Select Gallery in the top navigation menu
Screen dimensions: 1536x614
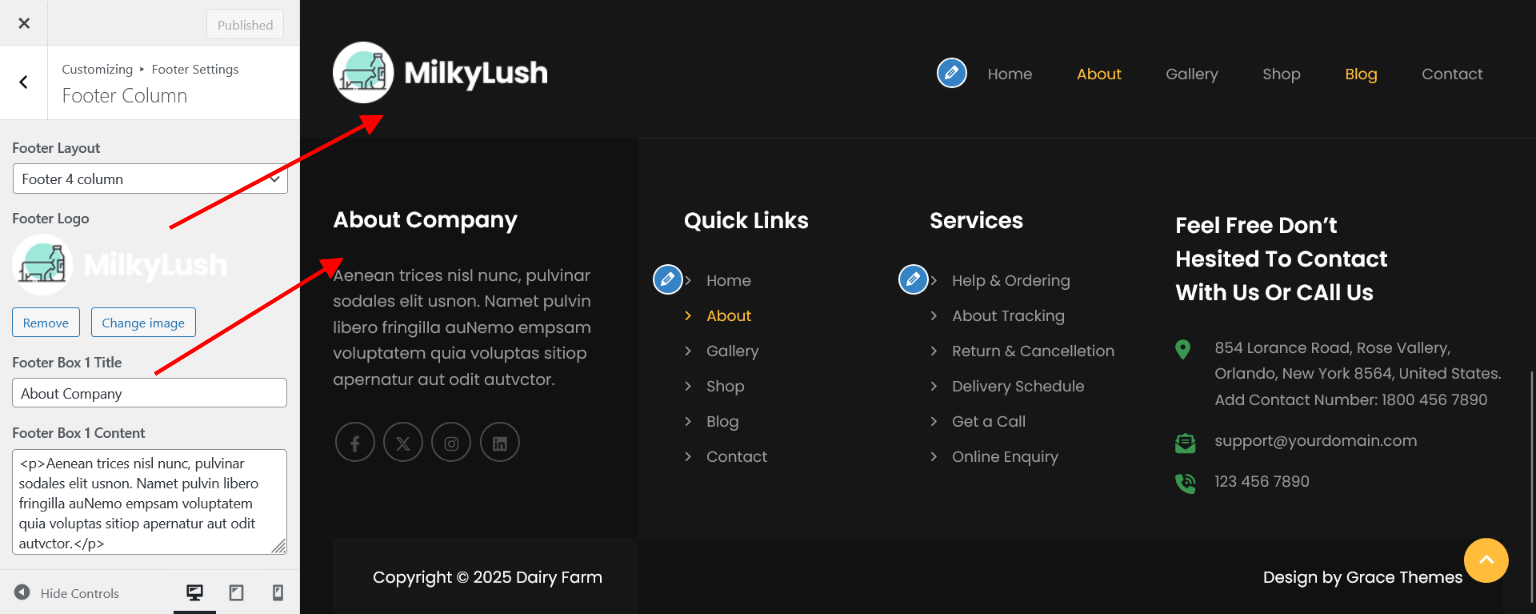(1191, 74)
